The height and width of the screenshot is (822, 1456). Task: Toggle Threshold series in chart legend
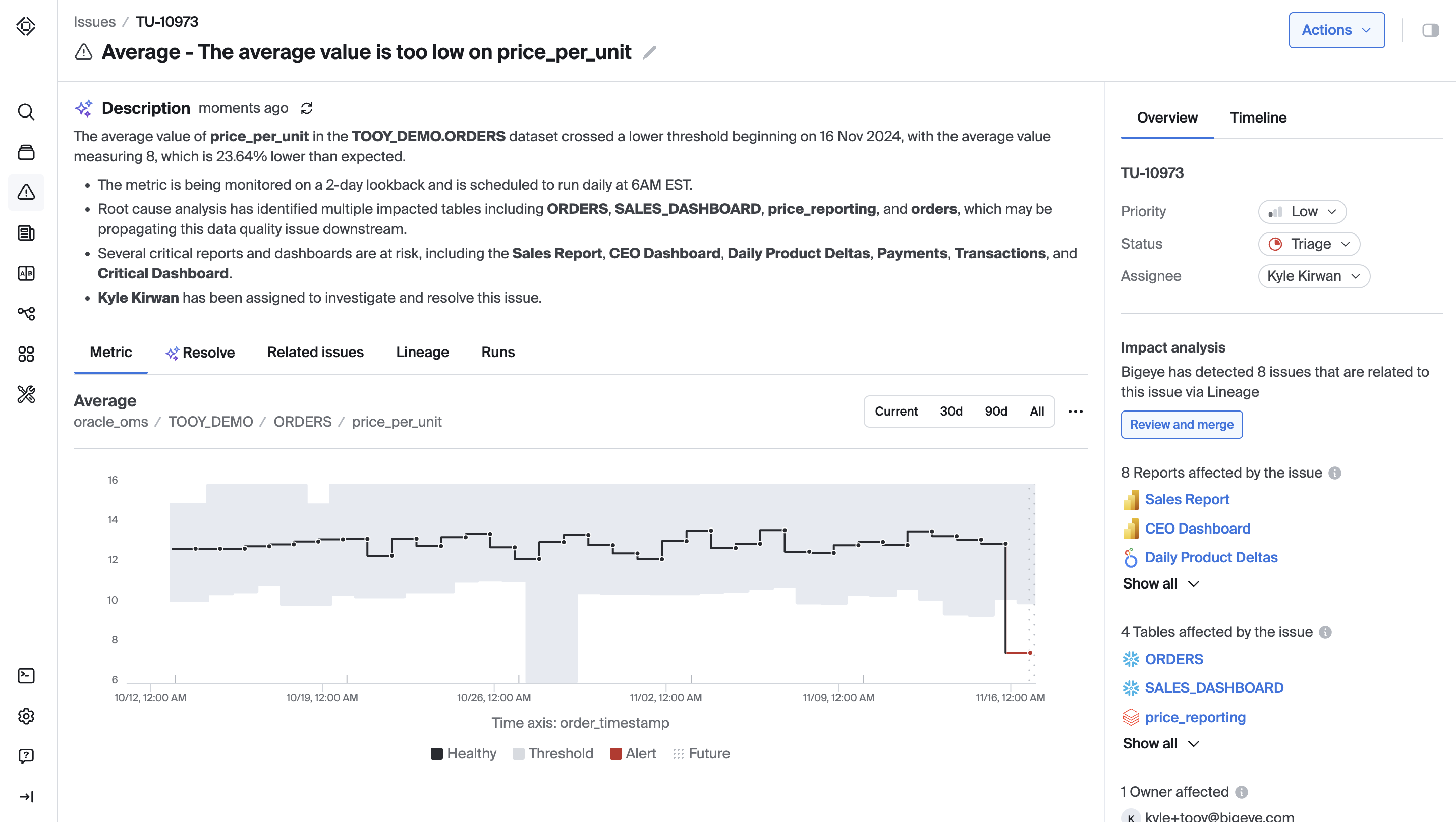point(552,753)
